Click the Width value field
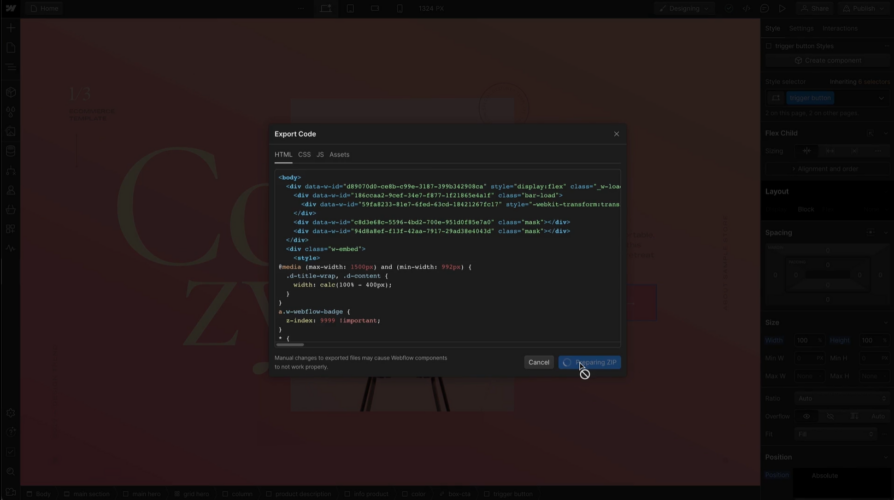 pyautogui.click(x=808, y=340)
